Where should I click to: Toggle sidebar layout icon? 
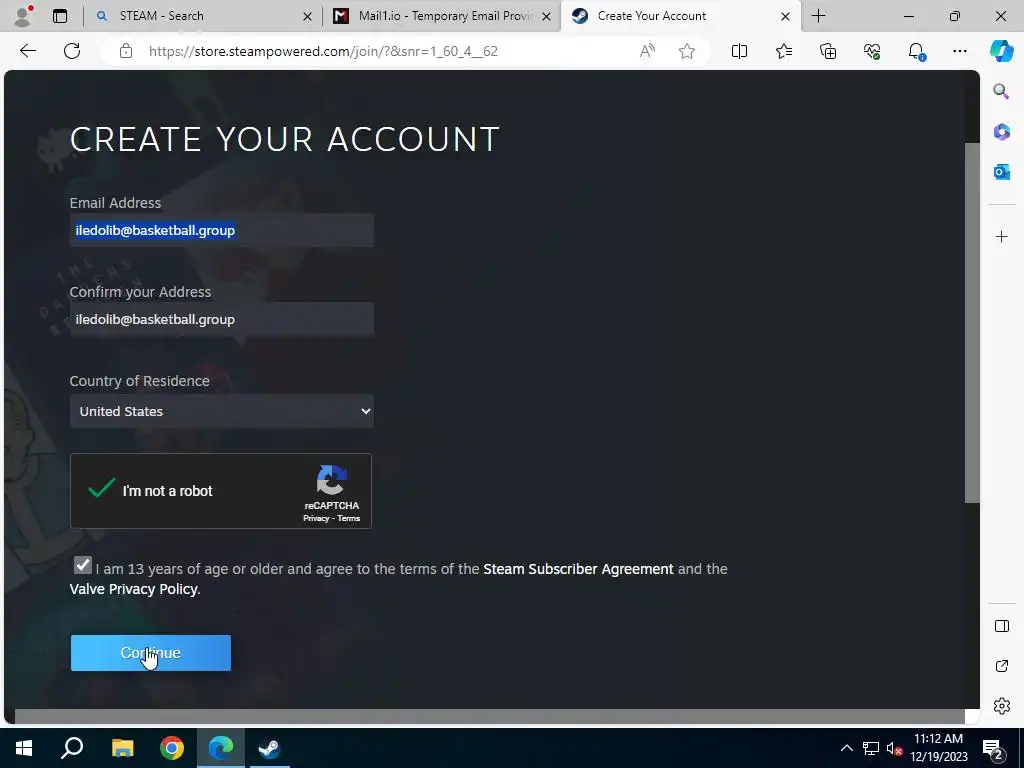tap(1002, 626)
